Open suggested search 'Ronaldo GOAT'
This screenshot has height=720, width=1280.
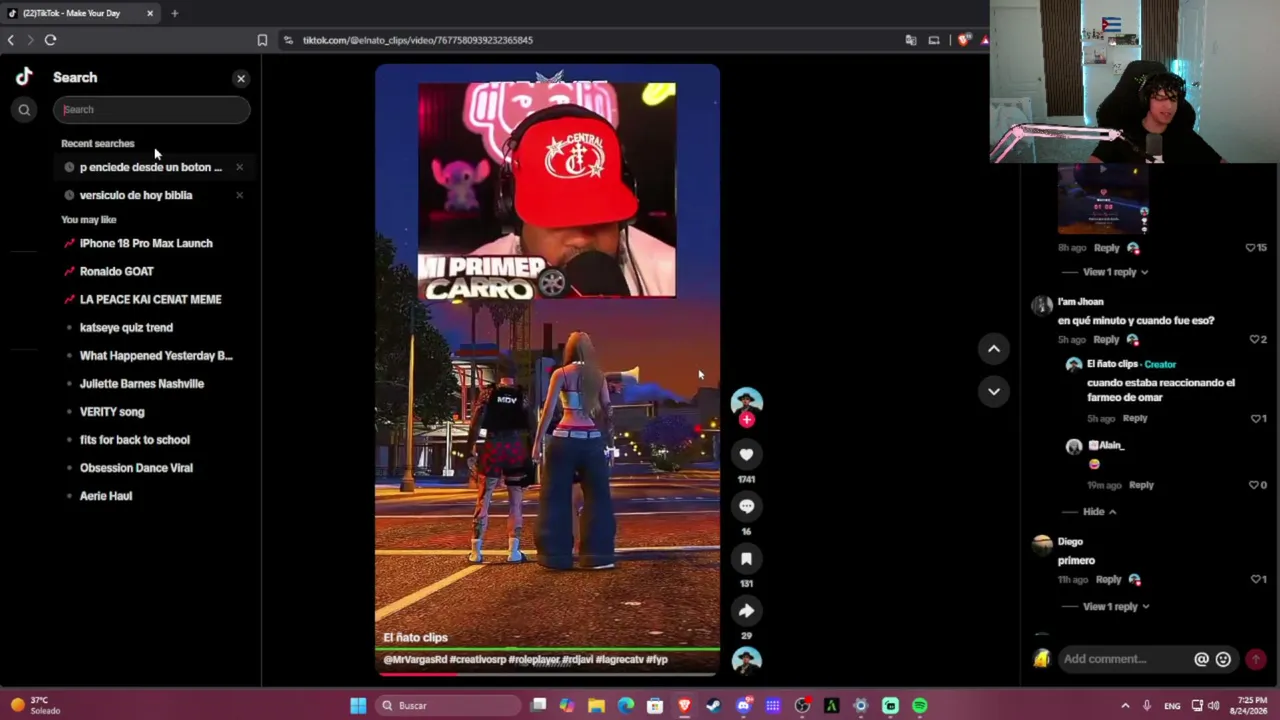(x=117, y=271)
